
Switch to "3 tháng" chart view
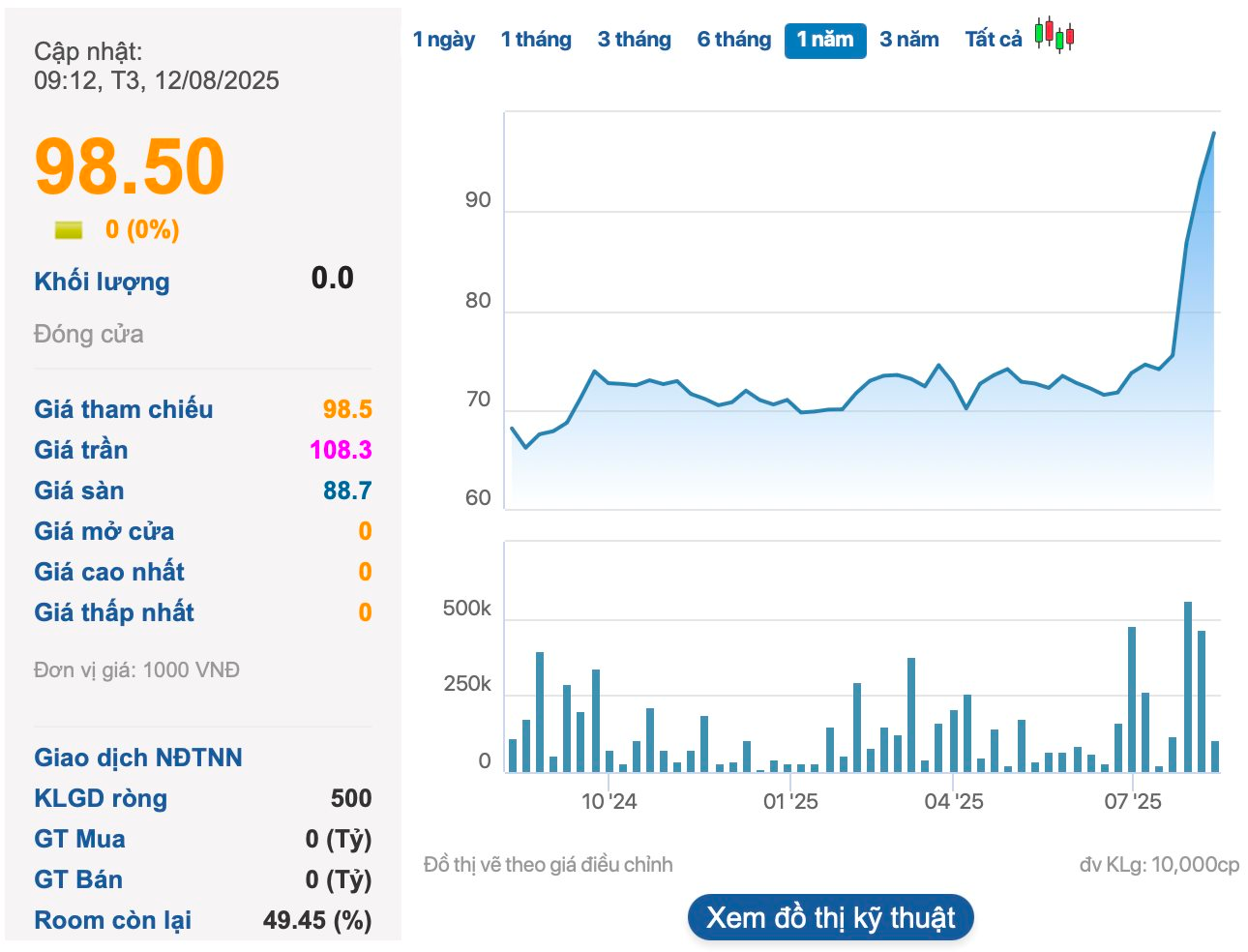click(634, 39)
